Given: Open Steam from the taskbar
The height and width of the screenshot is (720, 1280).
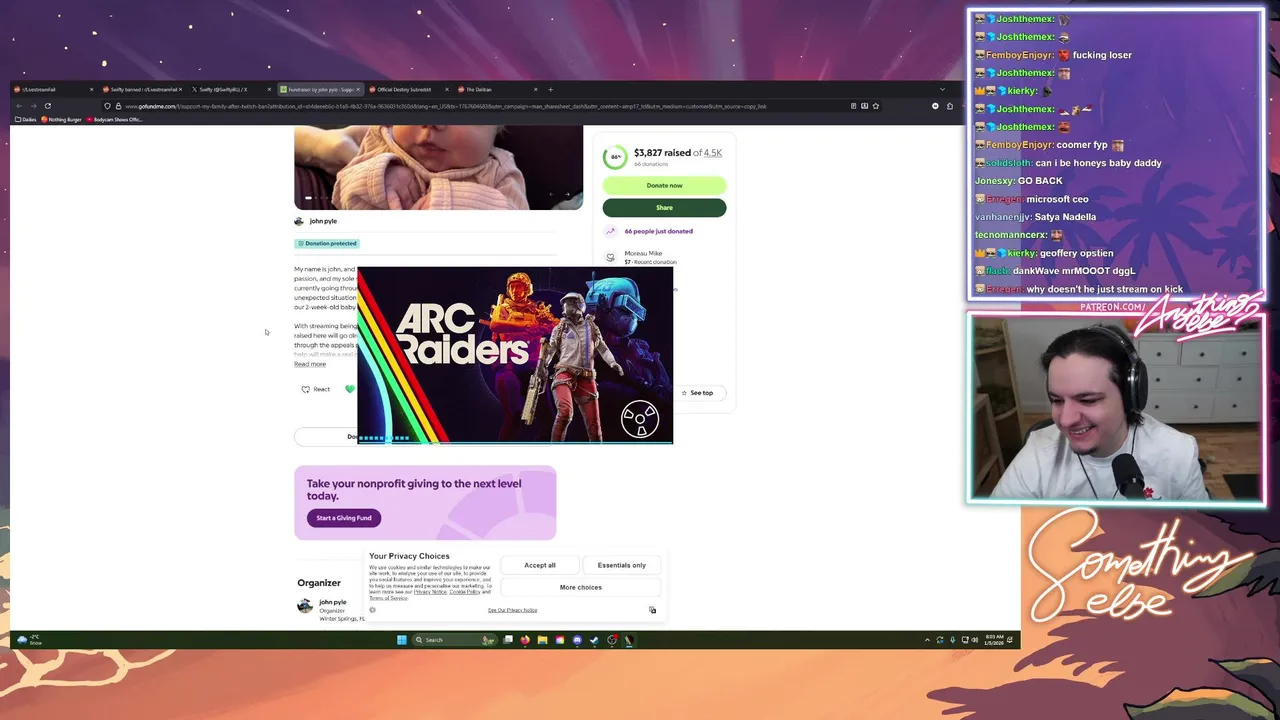Looking at the screenshot, I should point(594,640).
